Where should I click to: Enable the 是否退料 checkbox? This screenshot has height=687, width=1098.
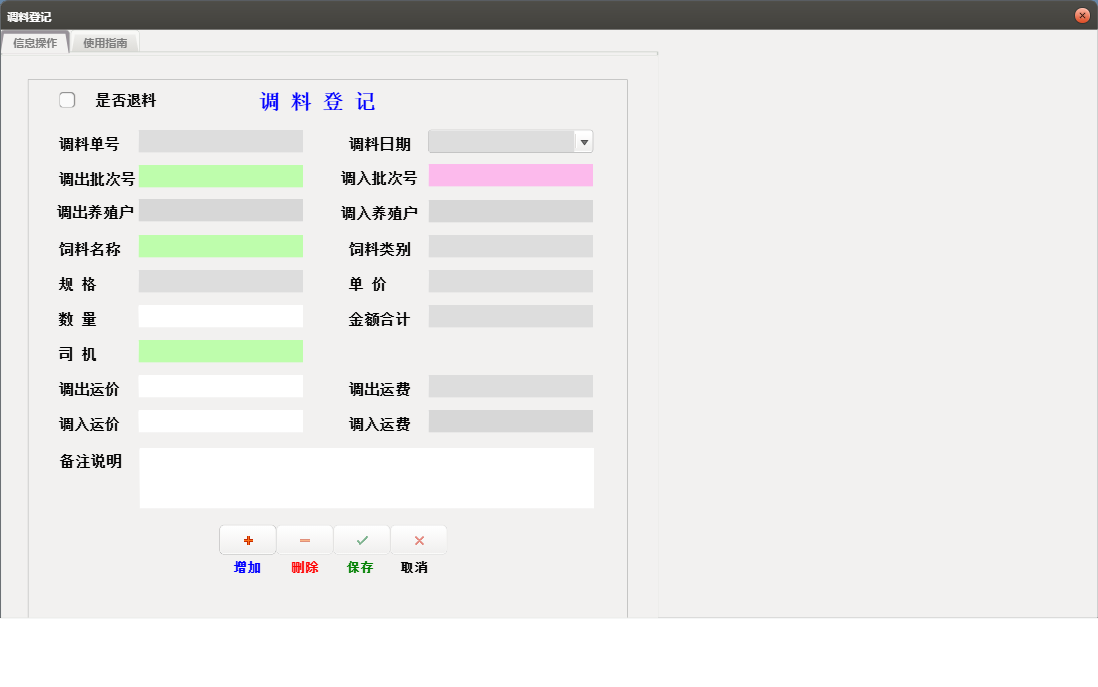pos(66,99)
